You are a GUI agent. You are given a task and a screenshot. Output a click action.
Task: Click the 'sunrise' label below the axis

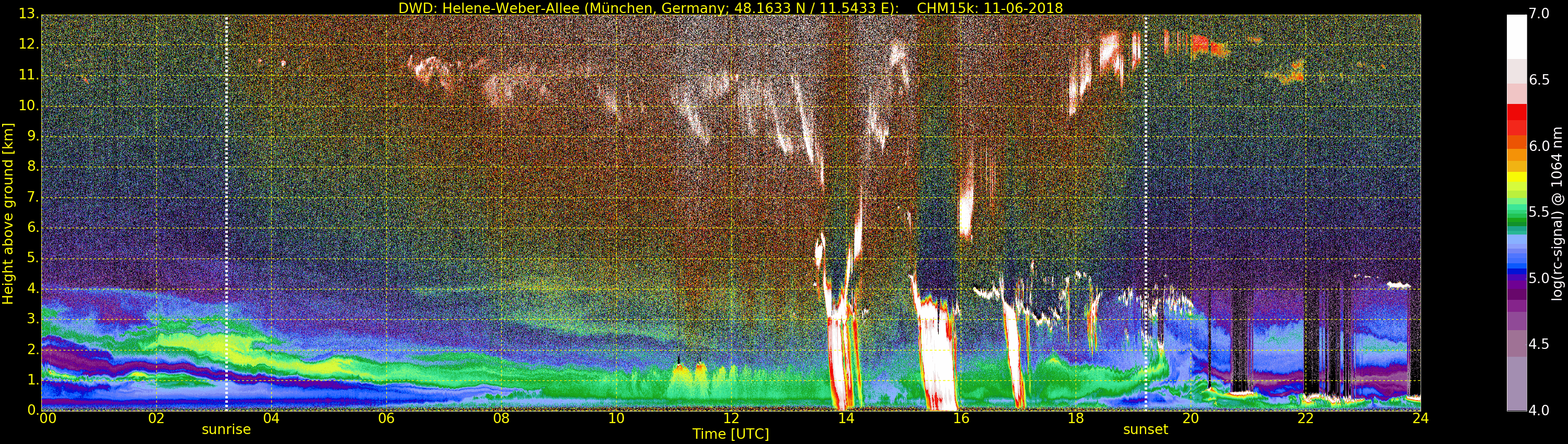(x=226, y=429)
